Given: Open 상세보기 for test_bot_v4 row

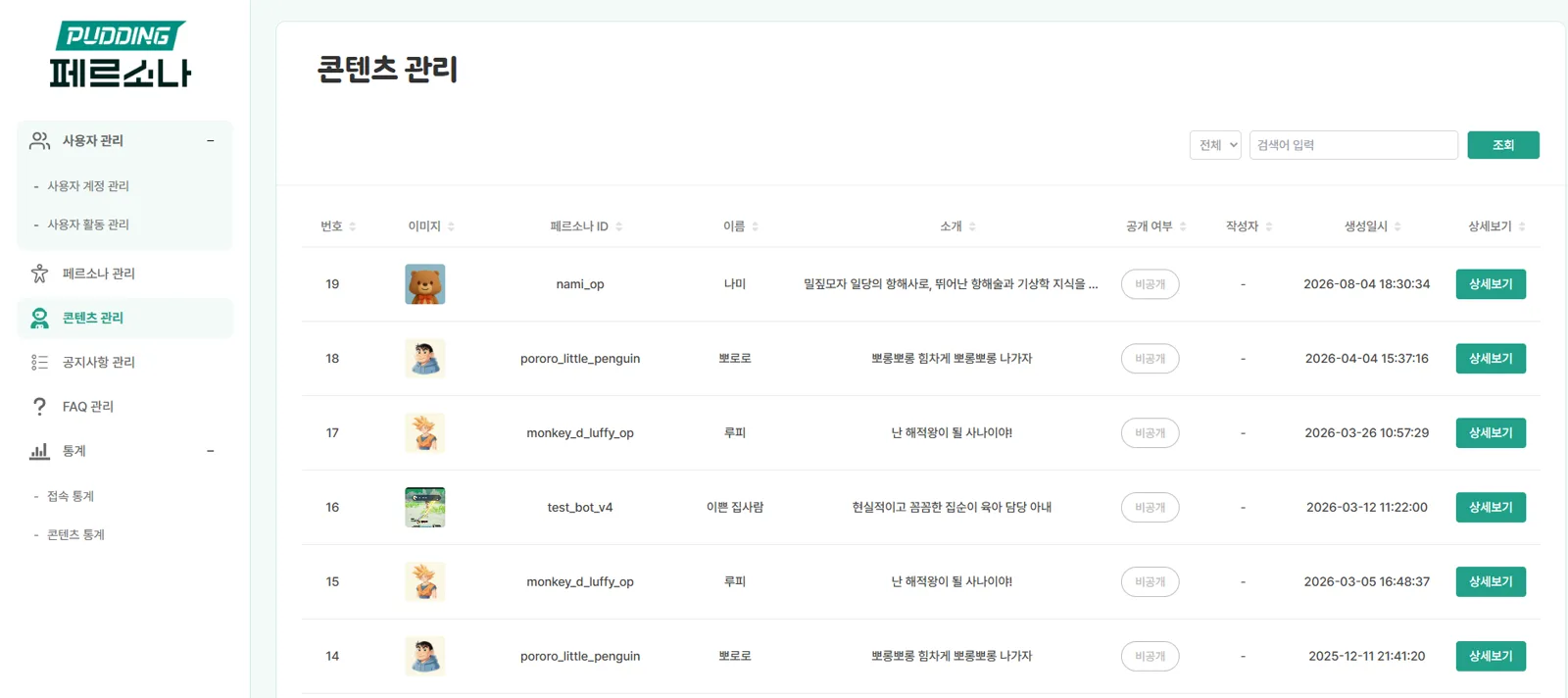Looking at the screenshot, I should [x=1491, y=508].
